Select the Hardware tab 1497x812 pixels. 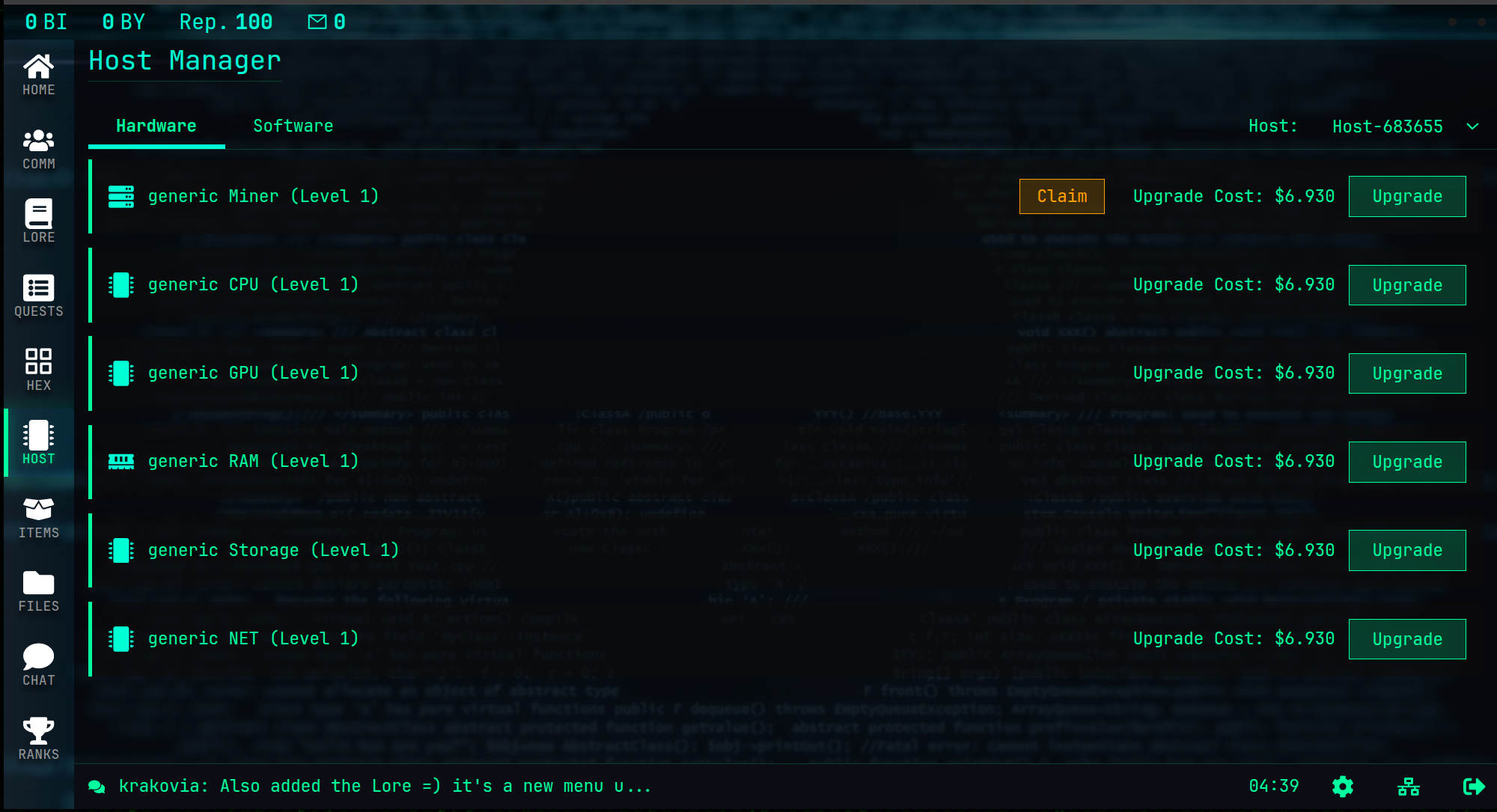pyautogui.click(x=156, y=126)
